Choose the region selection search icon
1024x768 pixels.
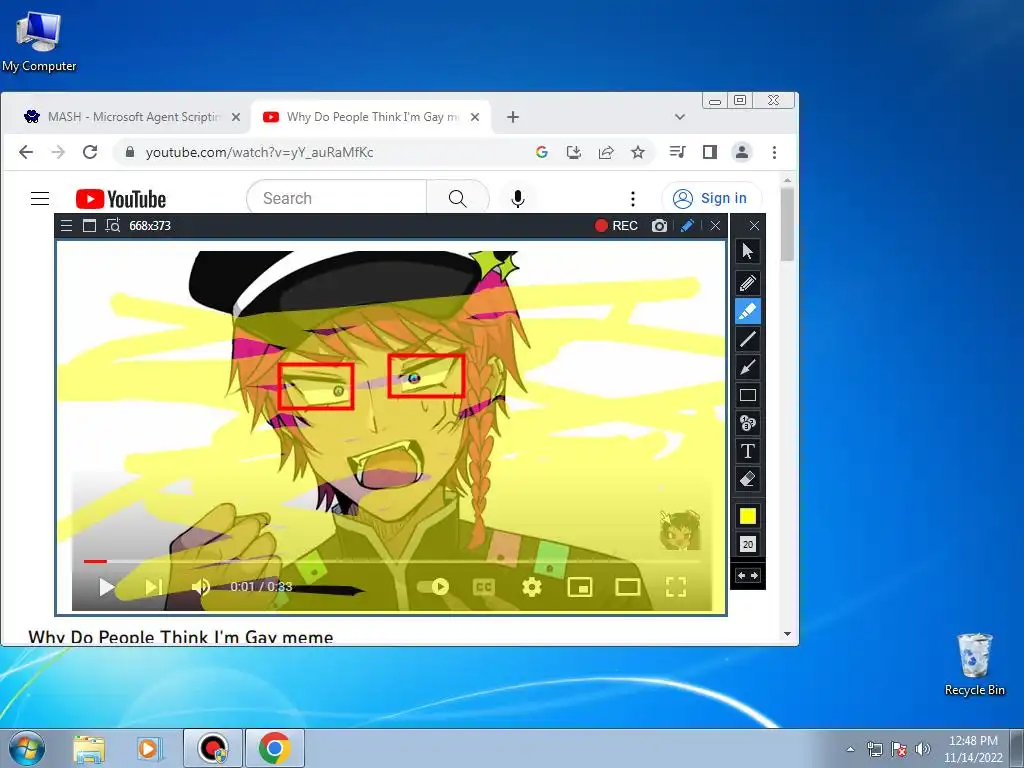[x=113, y=226]
